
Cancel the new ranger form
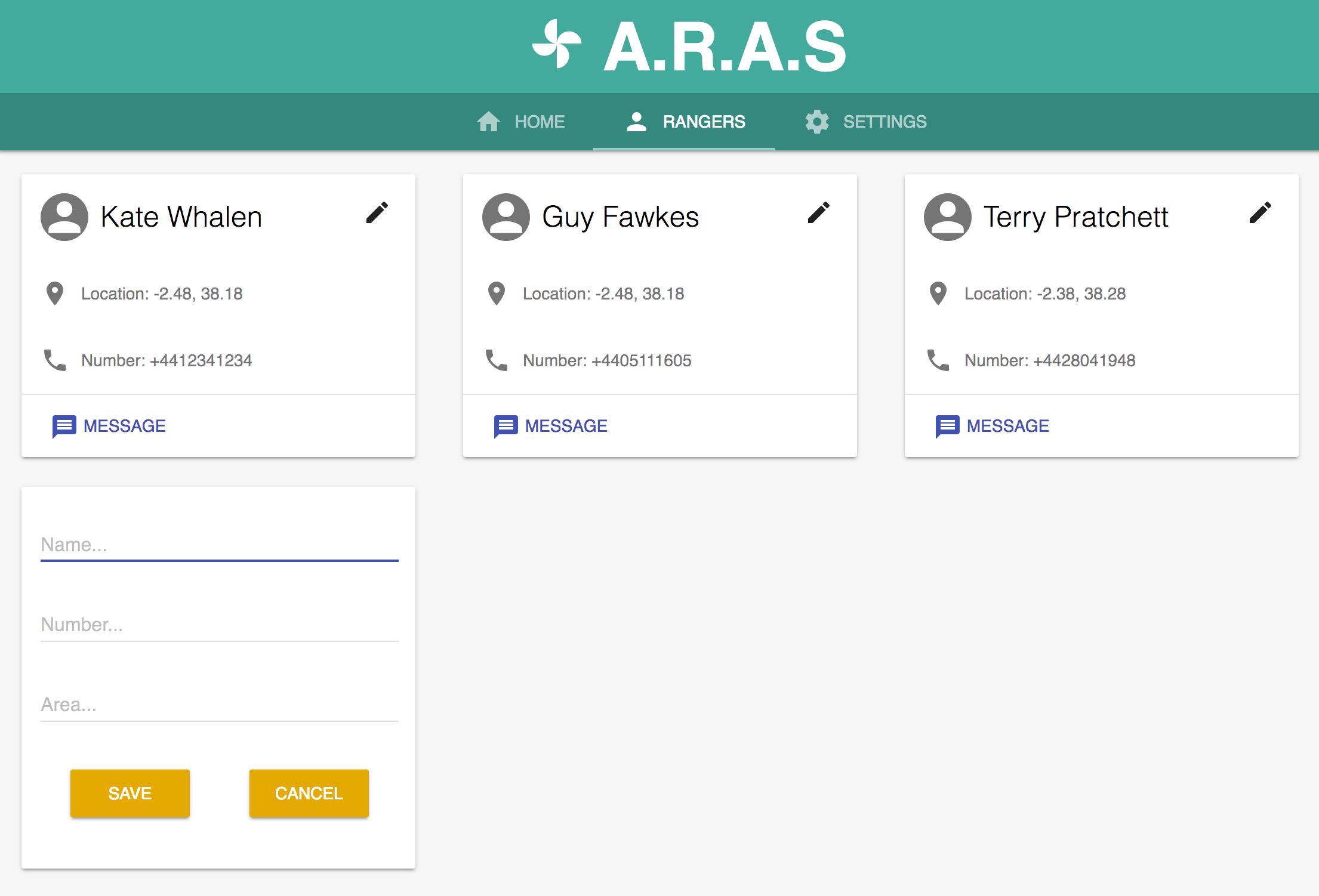[x=309, y=793]
